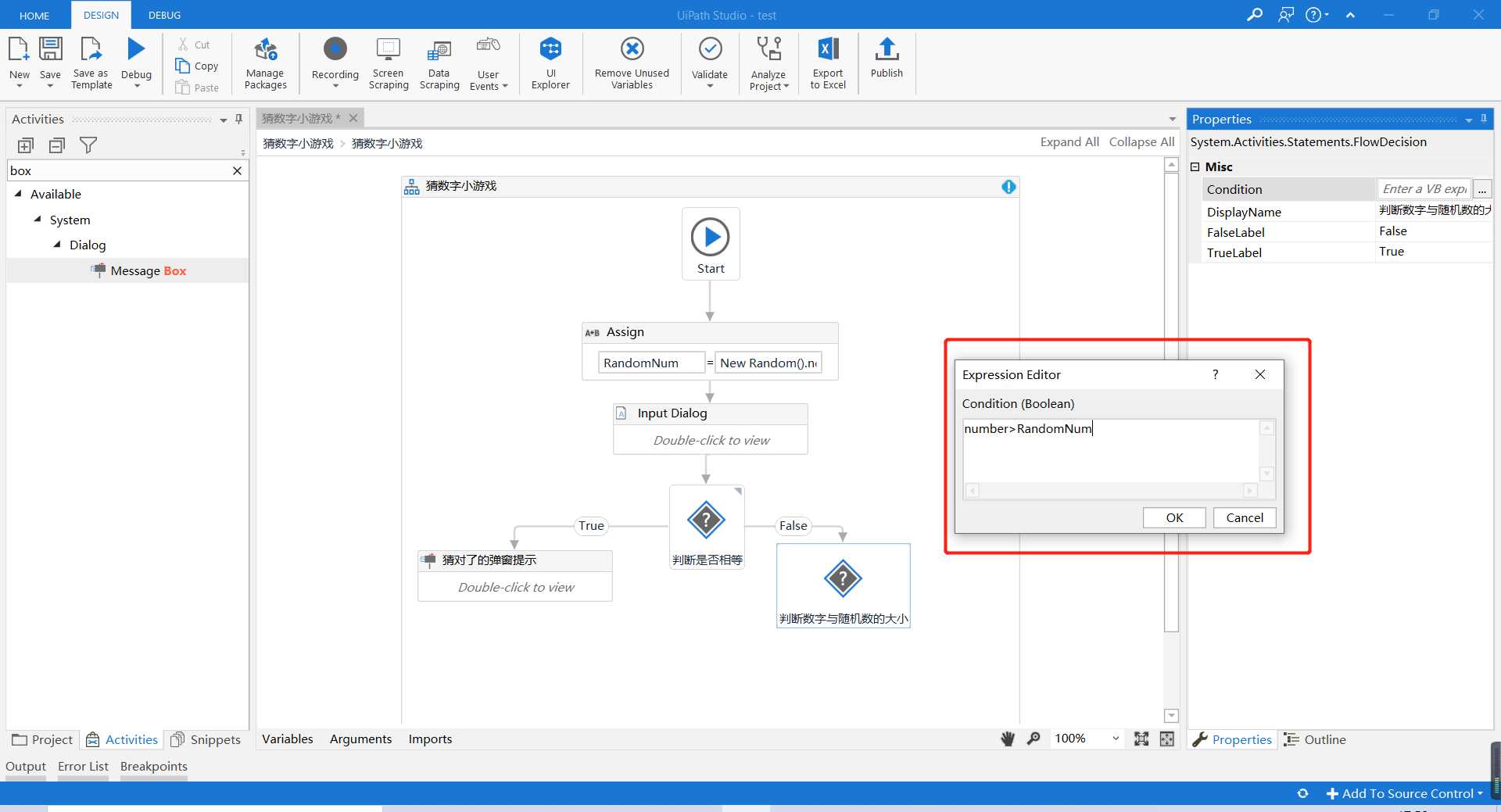Image resolution: width=1501 pixels, height=812 pixels.
Task: Select the Input Dialog activity
Action: (711, 428)
